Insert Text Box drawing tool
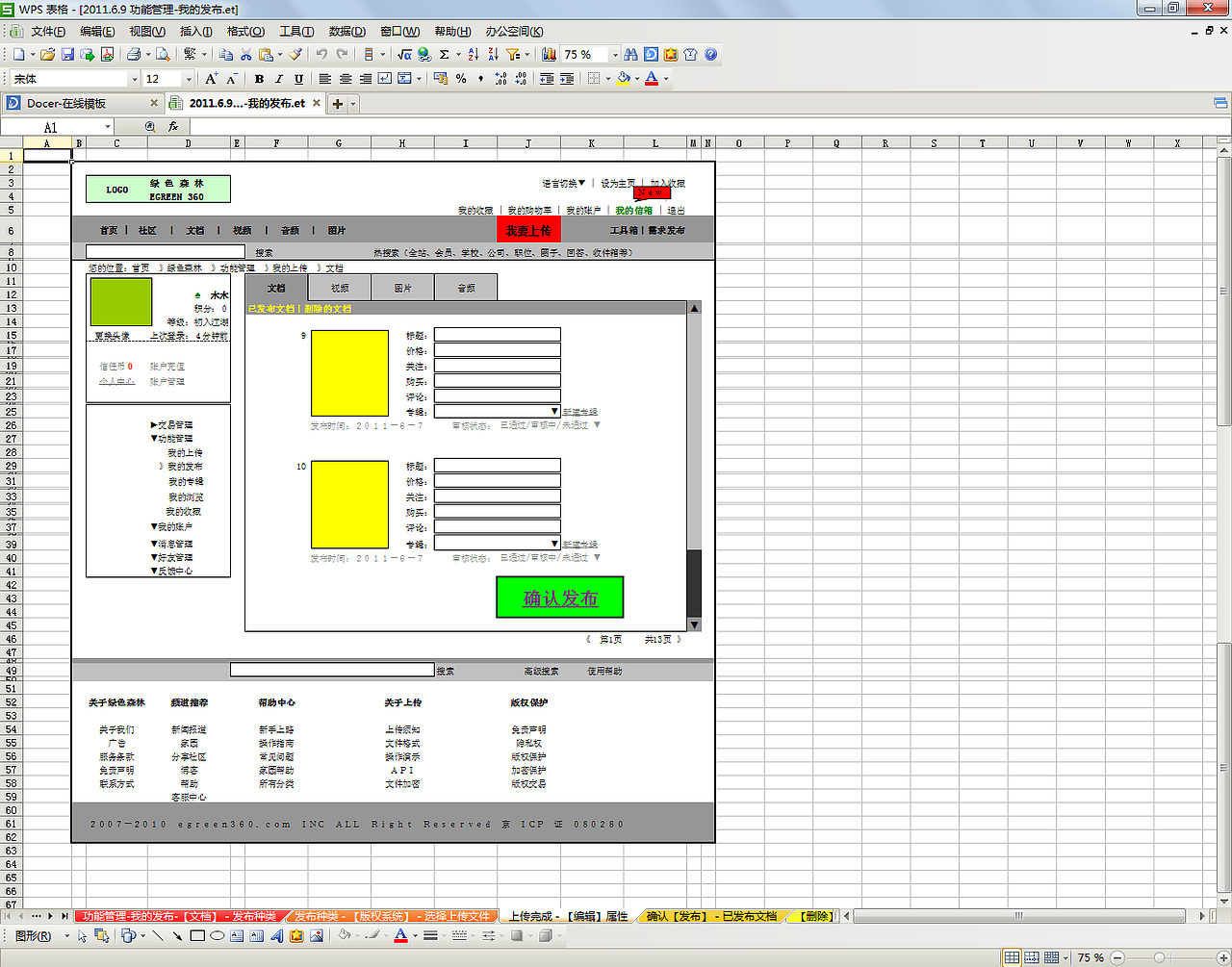The width and height of the screenshot is (1232, 967). 237,935
